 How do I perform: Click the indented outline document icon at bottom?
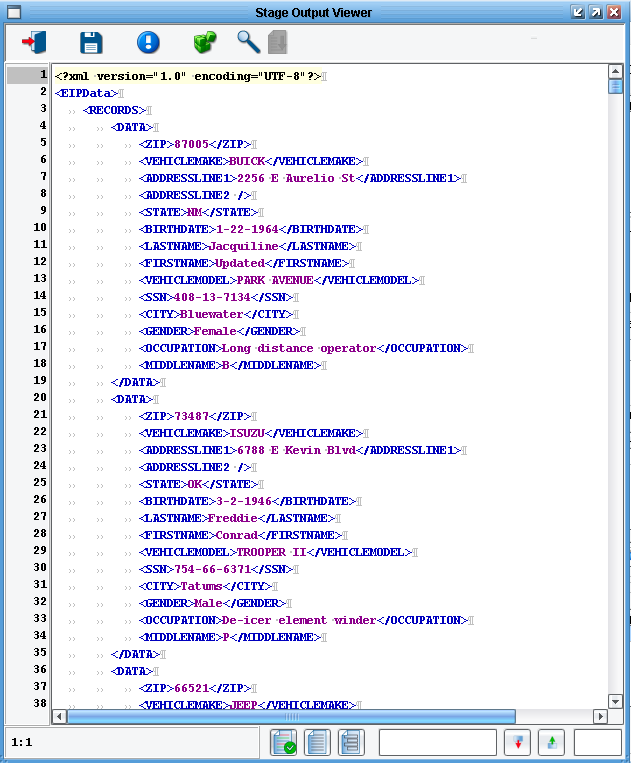tap(350, 743)
